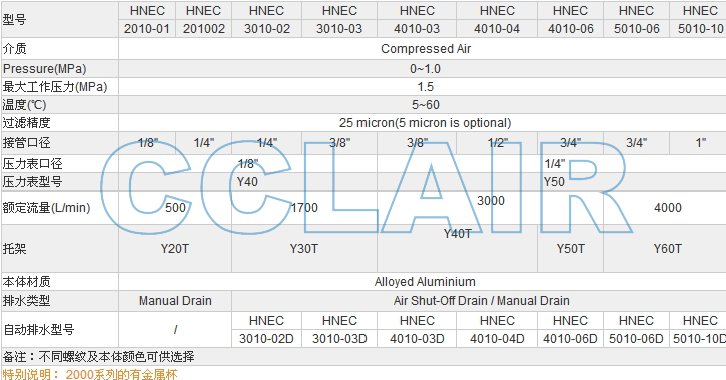Click the HNEC 3010-02 header cell
This screenshot has width=726, height=380.
click(x=267, y=19)
